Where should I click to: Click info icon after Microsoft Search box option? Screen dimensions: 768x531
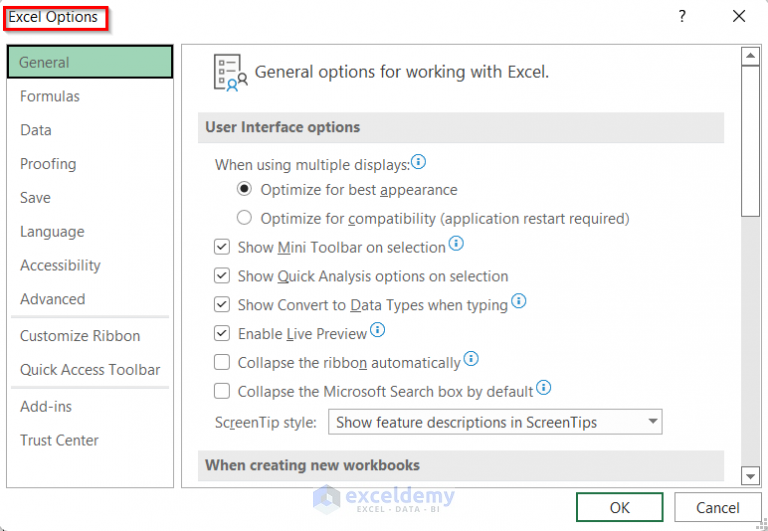[x=543, y=387]
